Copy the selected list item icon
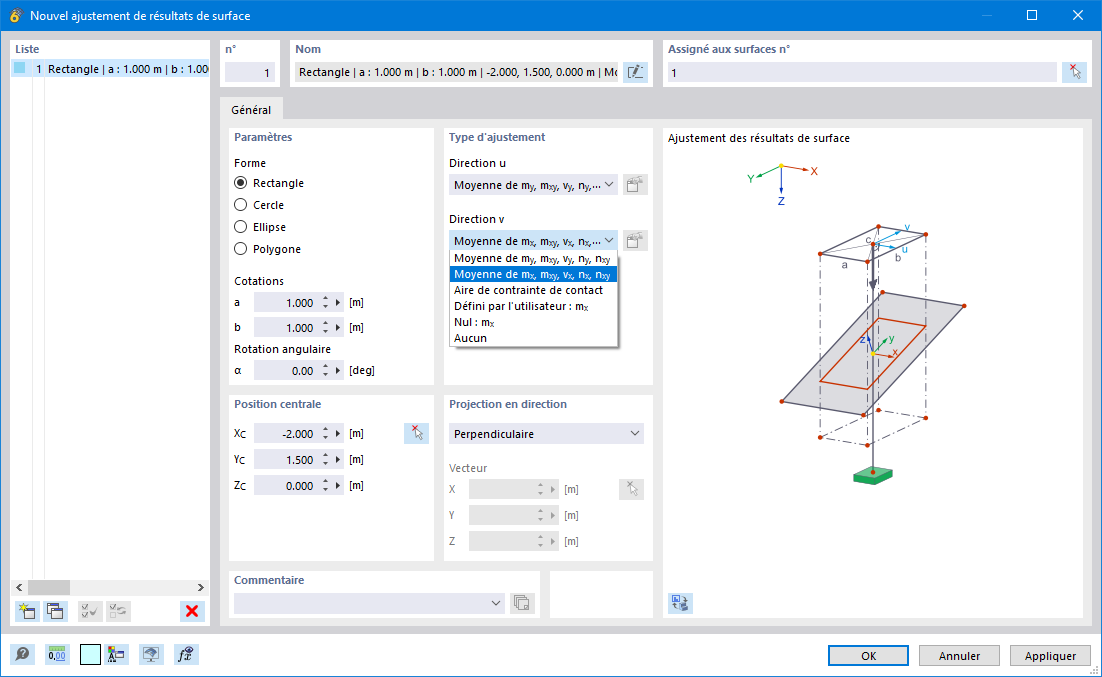The width and height of the screenshot is (1102, 677). 55,611
